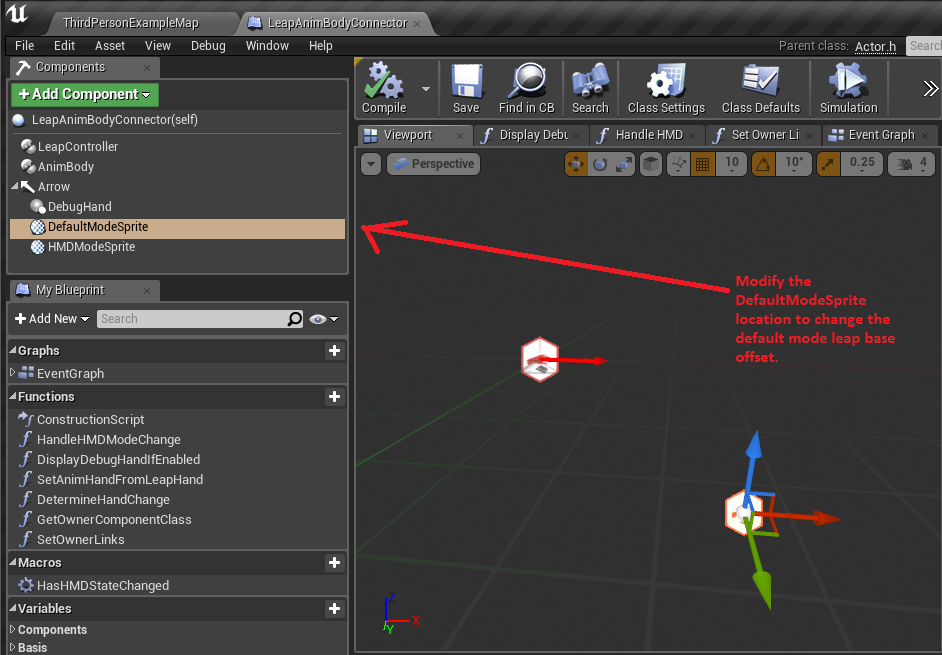Click Find in CB toolbar icon

[527, 88]
